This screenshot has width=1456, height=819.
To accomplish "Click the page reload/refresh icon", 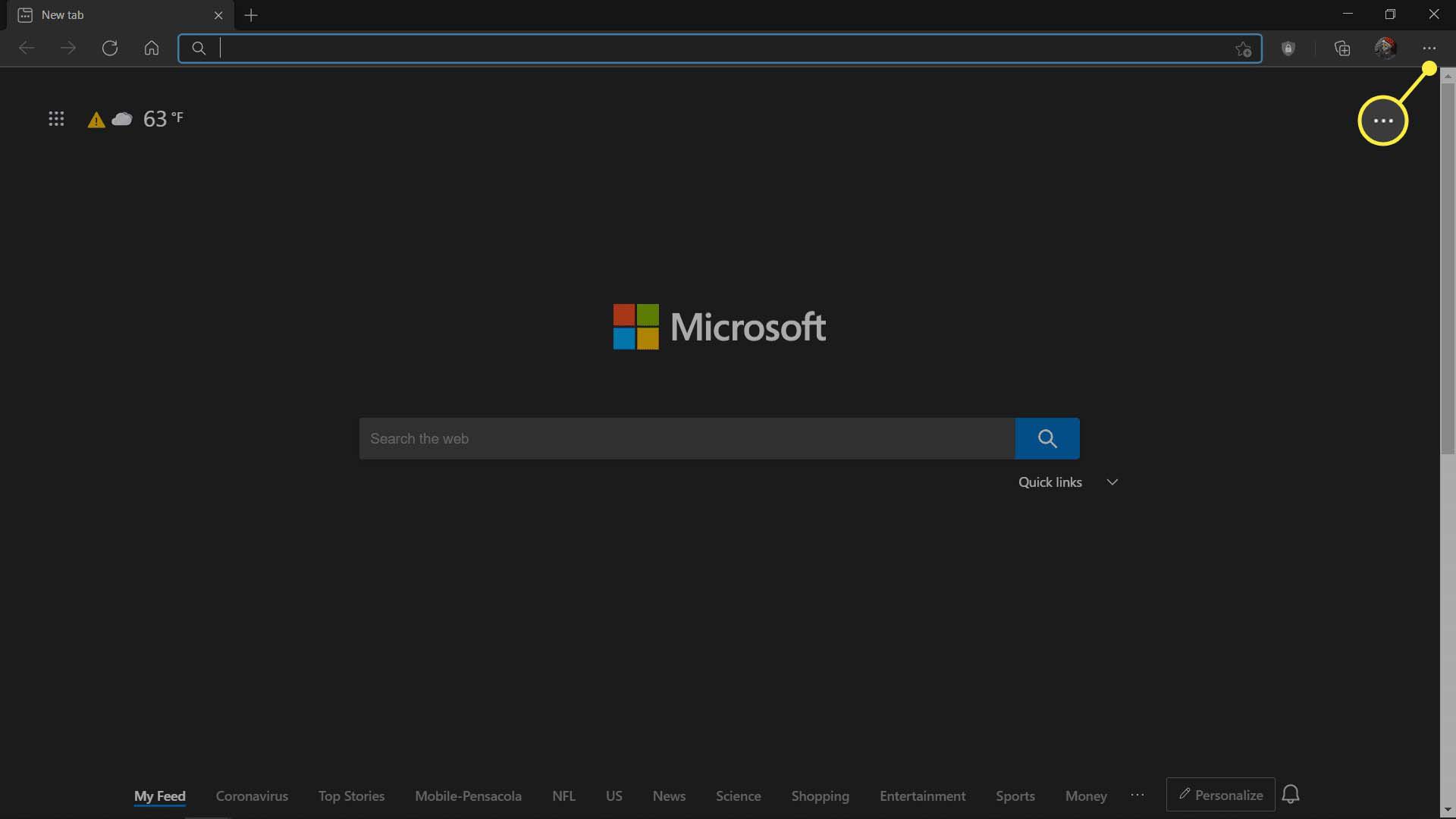I will point(109,47).
